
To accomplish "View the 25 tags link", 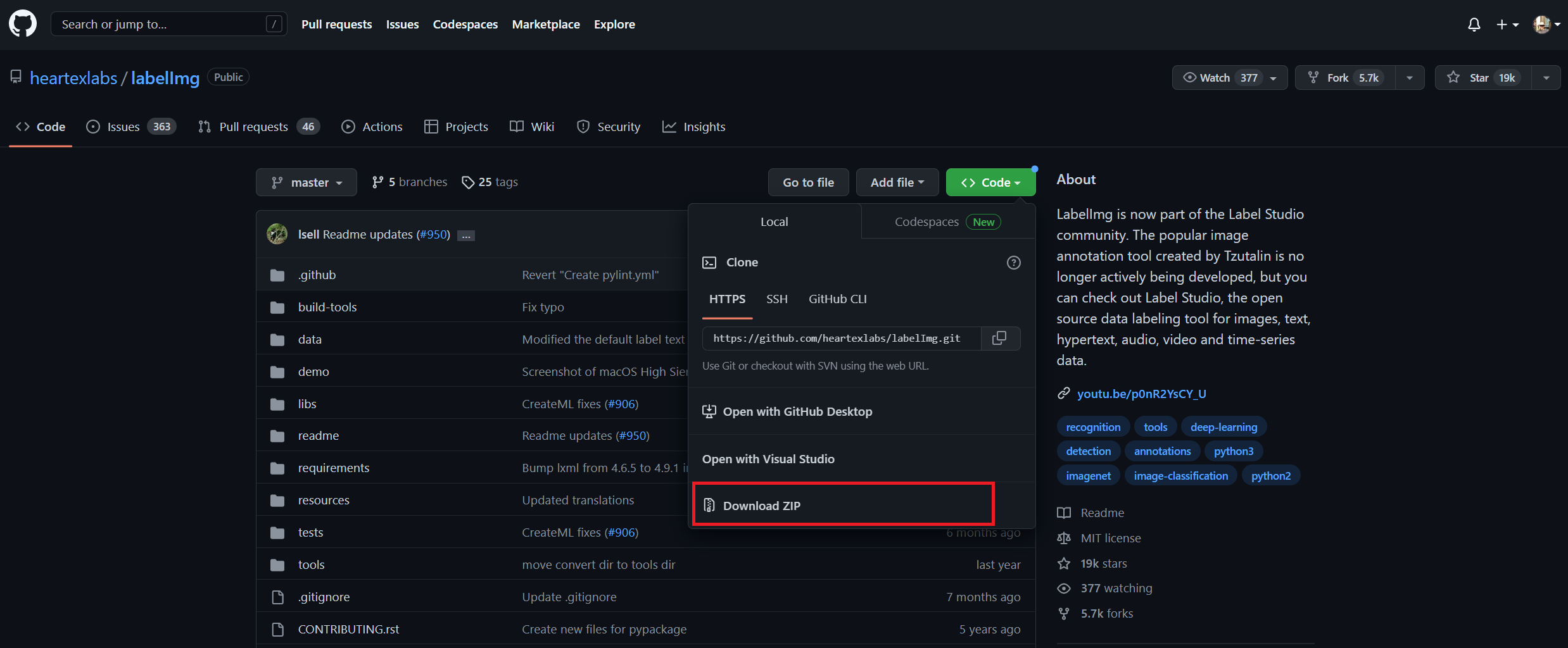I will coord(490,182).
